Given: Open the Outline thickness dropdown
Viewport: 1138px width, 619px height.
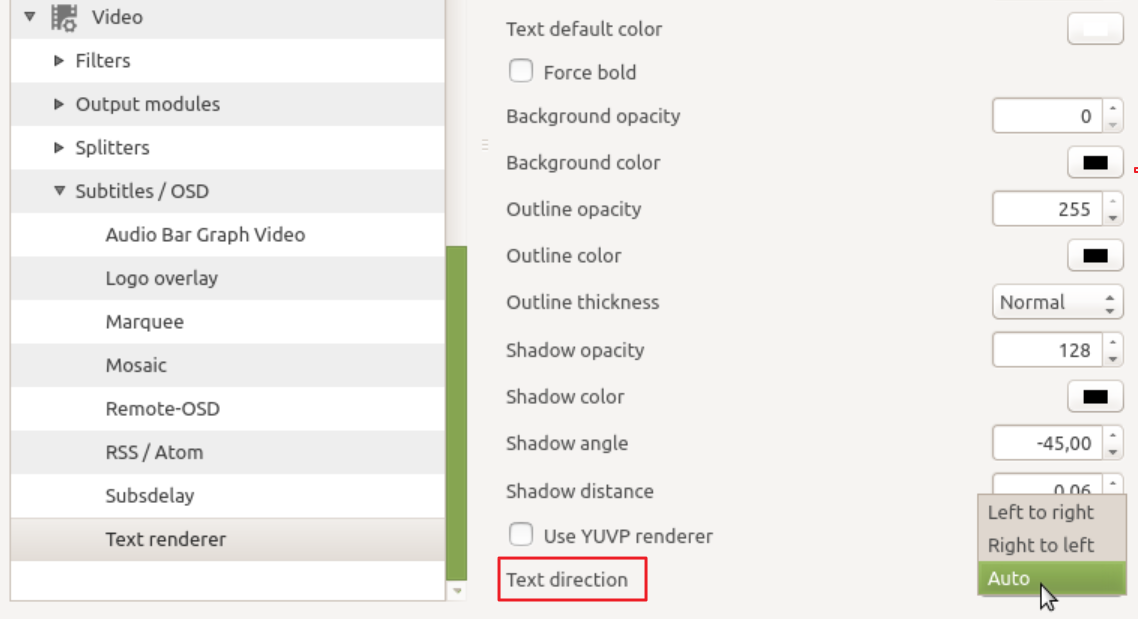Looking at the screenshot, I should point(1057,302).
